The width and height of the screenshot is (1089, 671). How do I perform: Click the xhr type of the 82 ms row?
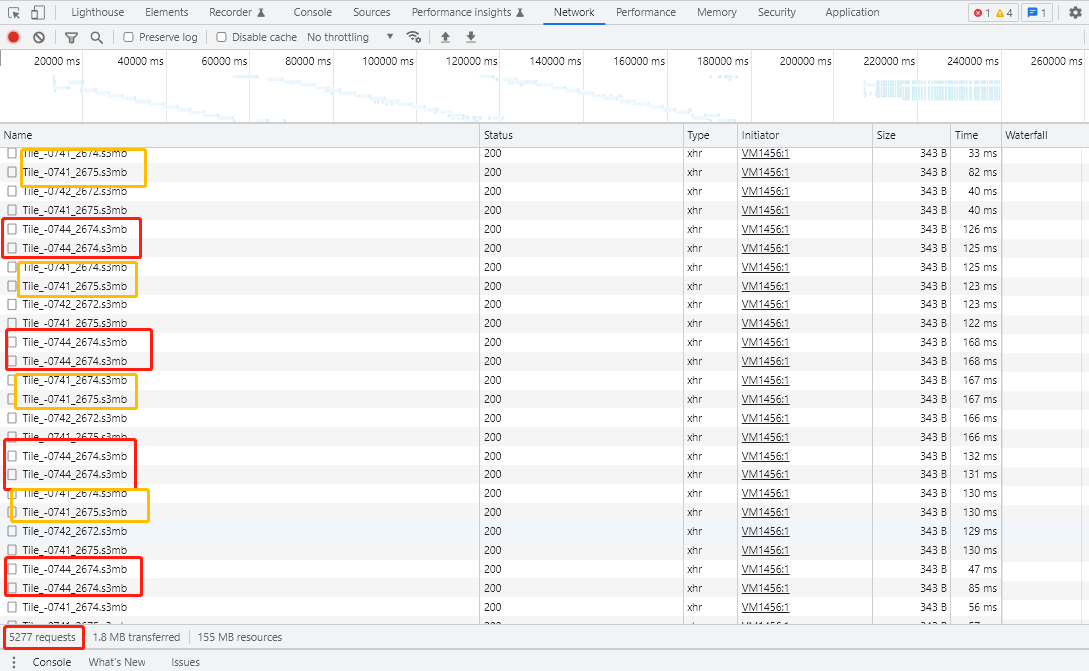point(695,172)
